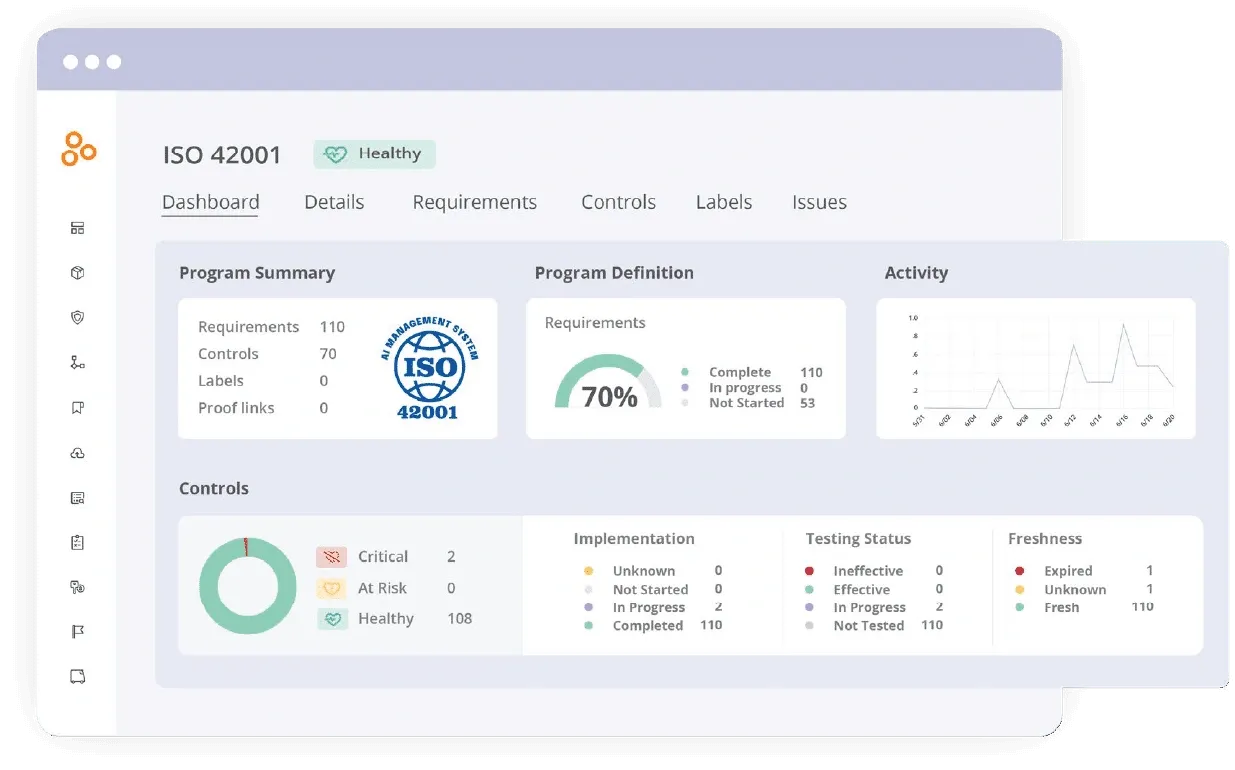Click In progress entry under Requirements
Viewport: 1235px width, 770px height.
[x=744, y=388]
